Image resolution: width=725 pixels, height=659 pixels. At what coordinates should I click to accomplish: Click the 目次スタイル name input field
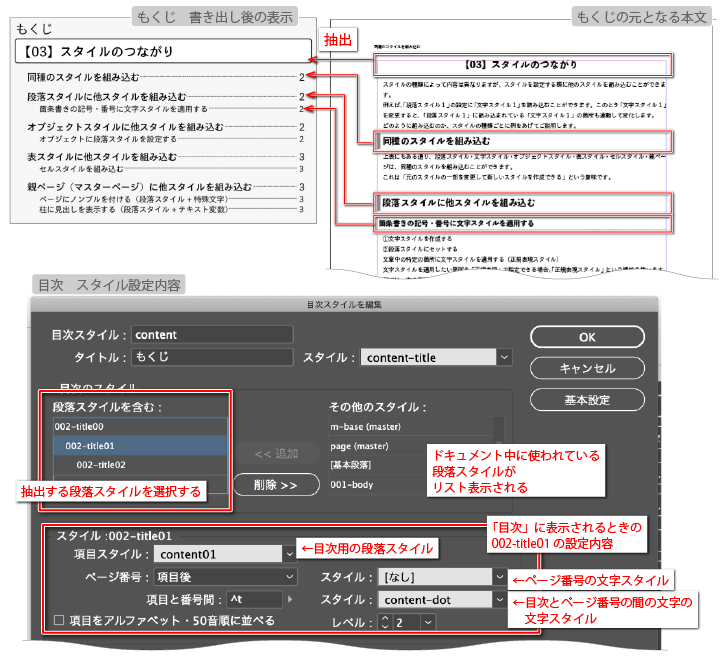(210, 335)
